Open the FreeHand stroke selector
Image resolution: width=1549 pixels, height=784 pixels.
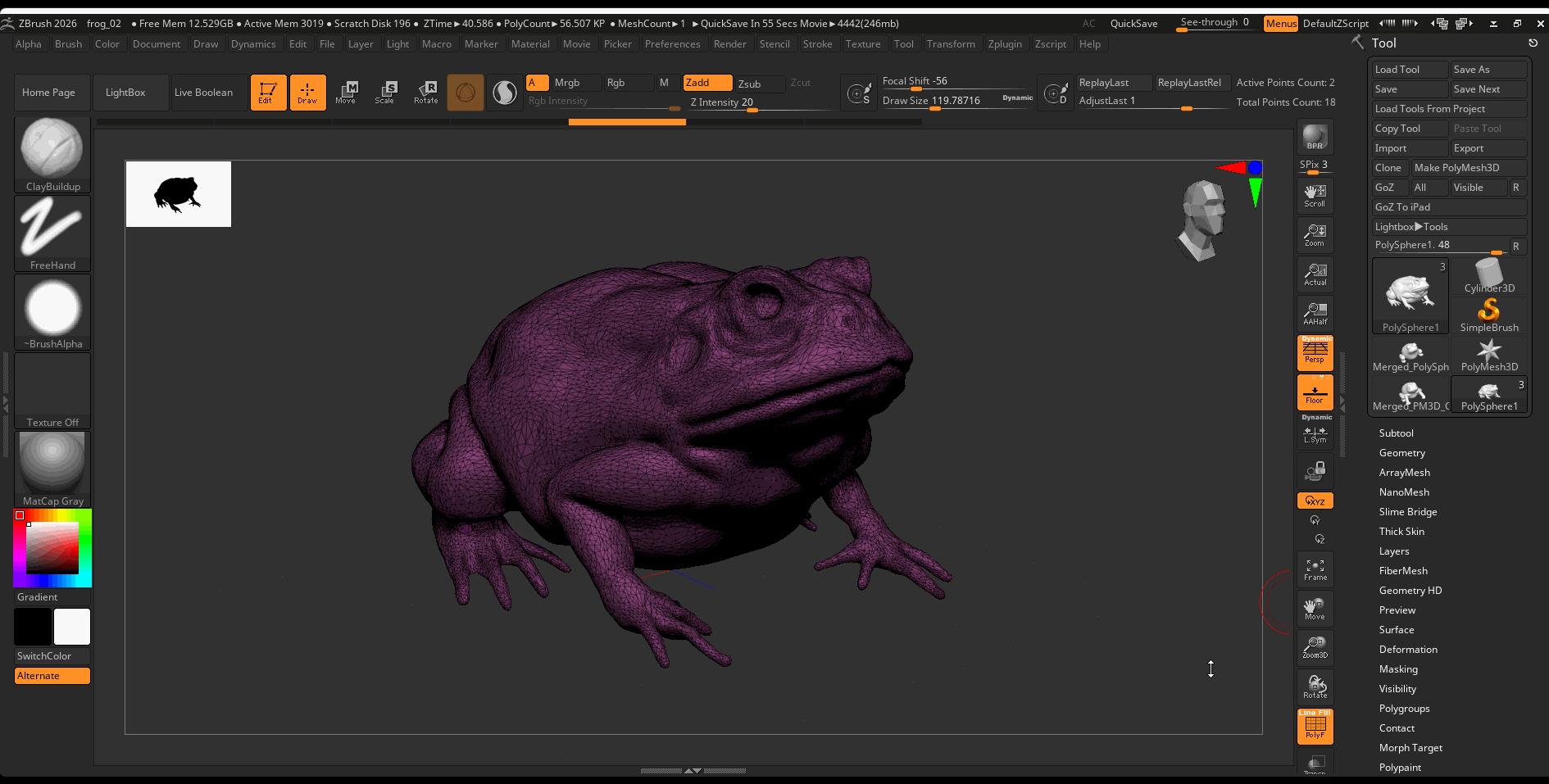click(52, 233)
